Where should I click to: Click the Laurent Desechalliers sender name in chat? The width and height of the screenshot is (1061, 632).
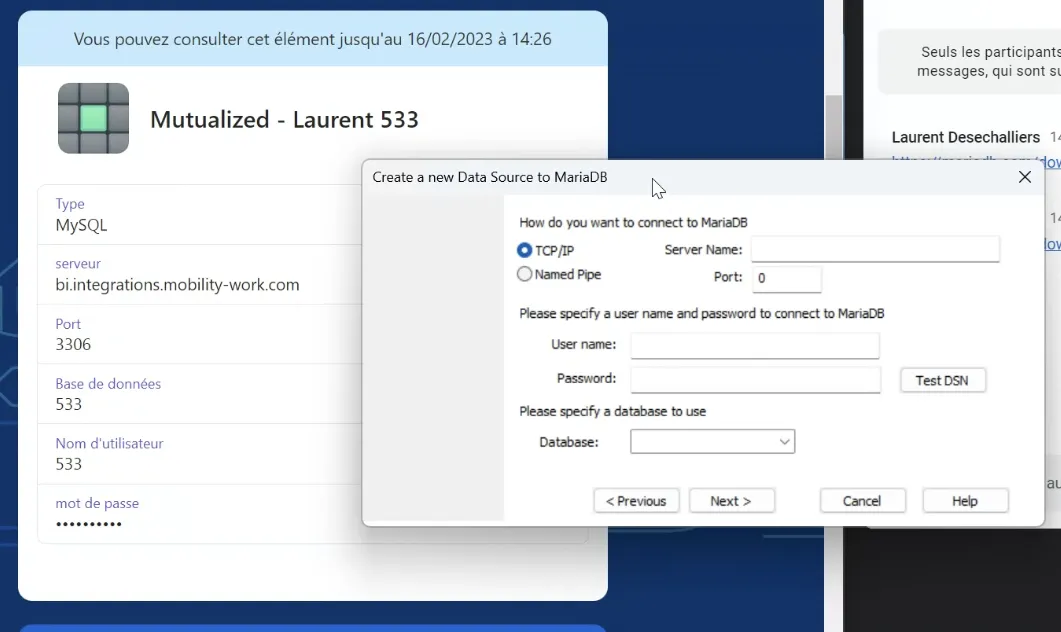(x=966, y=137)
